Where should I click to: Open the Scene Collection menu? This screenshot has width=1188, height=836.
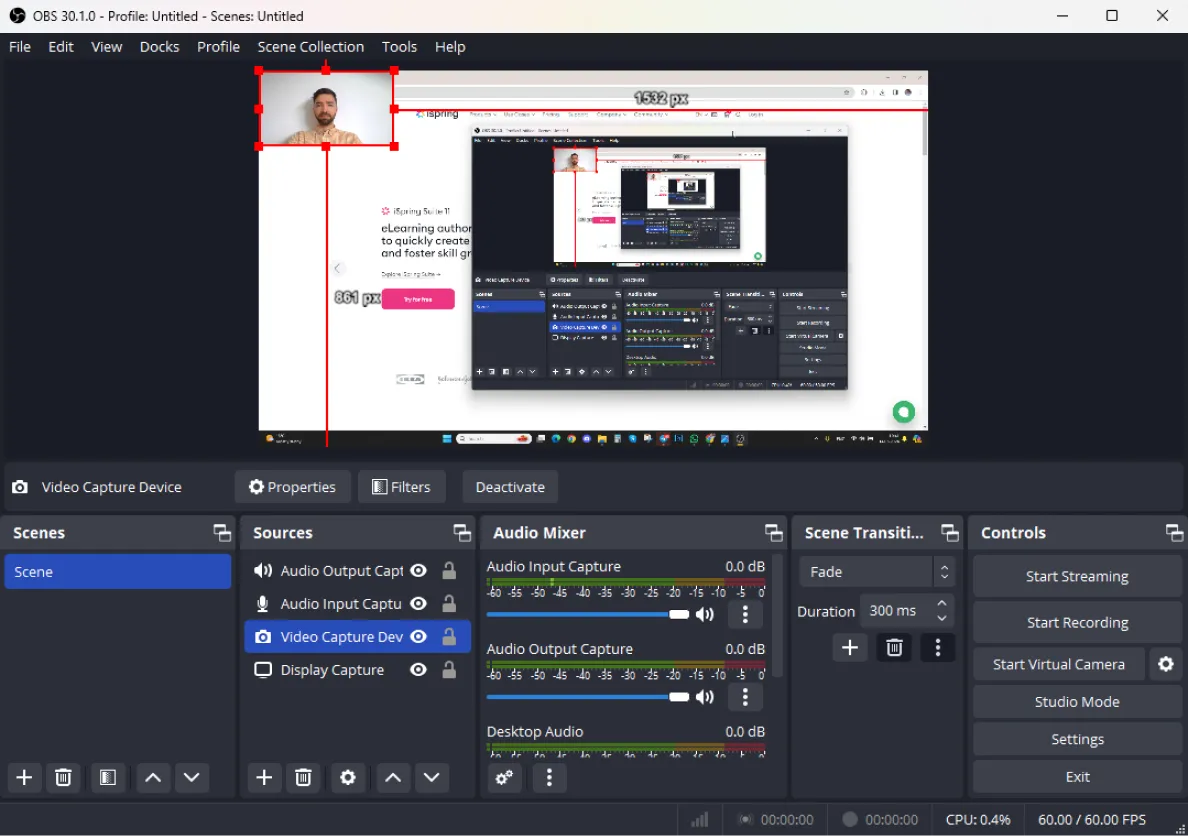[x=310, y=46]
